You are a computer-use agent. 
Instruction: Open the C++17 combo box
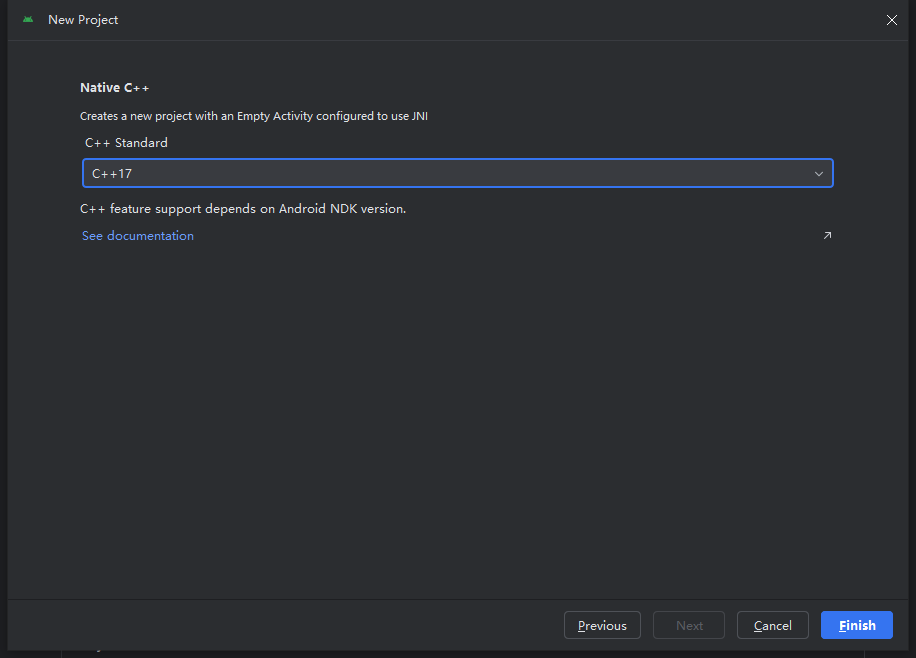(457, 174)
